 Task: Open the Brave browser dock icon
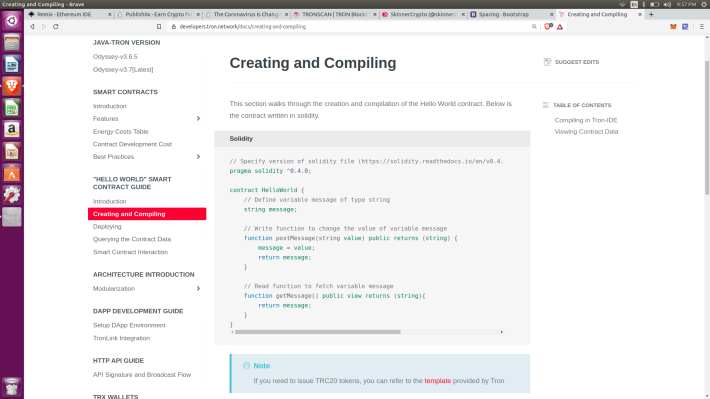pos(12,86)
